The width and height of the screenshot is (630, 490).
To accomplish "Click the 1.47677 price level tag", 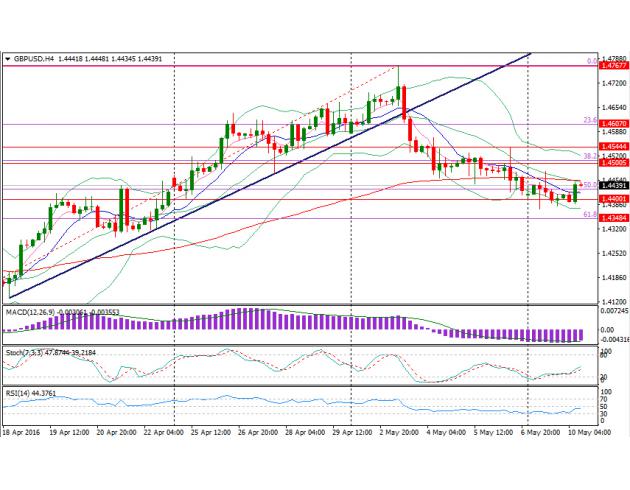I will (x=612, y=66).
